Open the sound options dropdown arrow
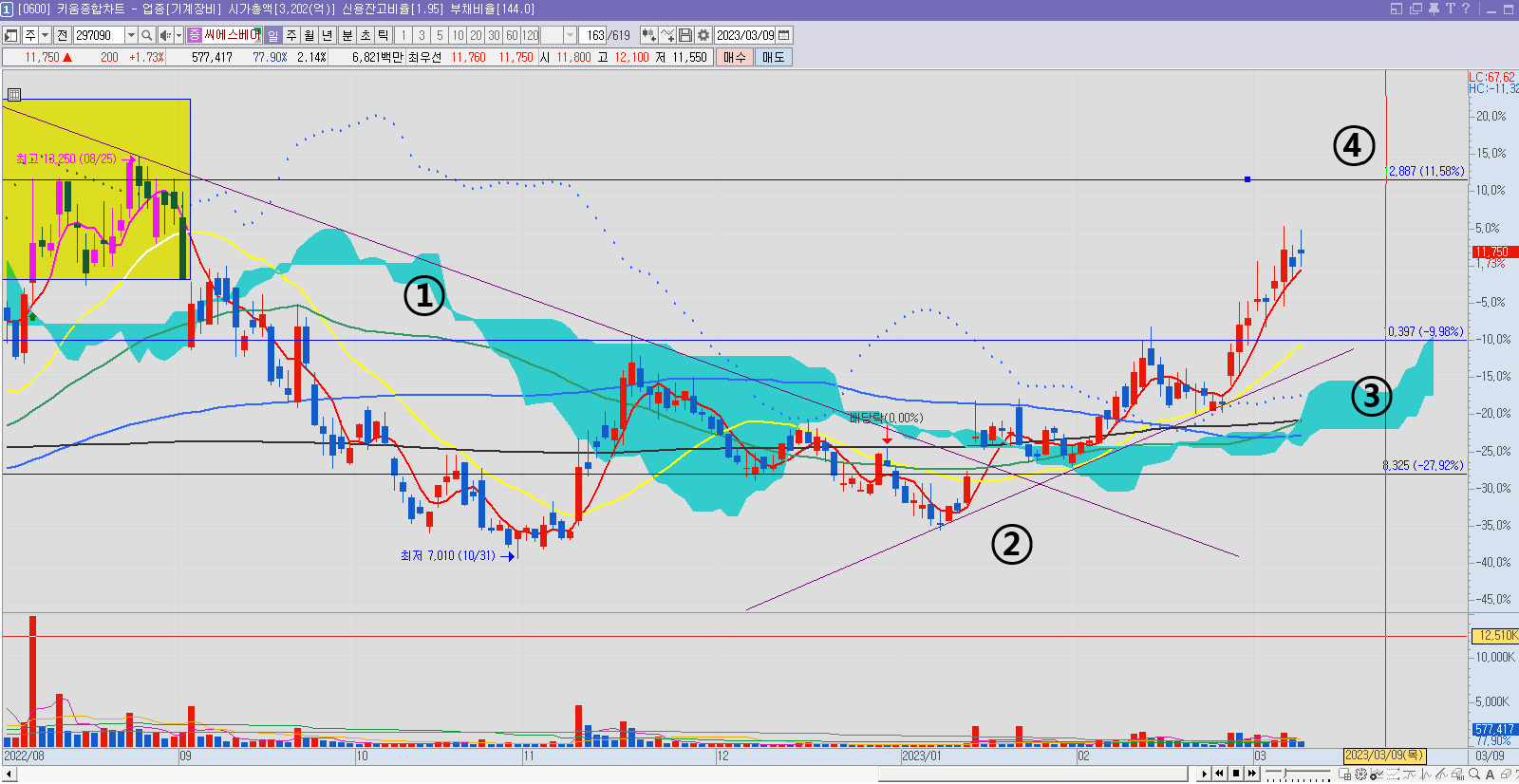Image resolution: width=1519 pixels, height=784 pixels. 178,35
